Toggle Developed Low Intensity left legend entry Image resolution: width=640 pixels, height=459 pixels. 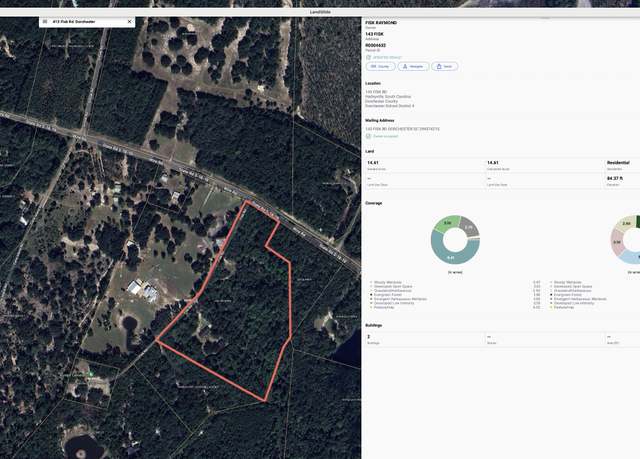pos(394,303)
